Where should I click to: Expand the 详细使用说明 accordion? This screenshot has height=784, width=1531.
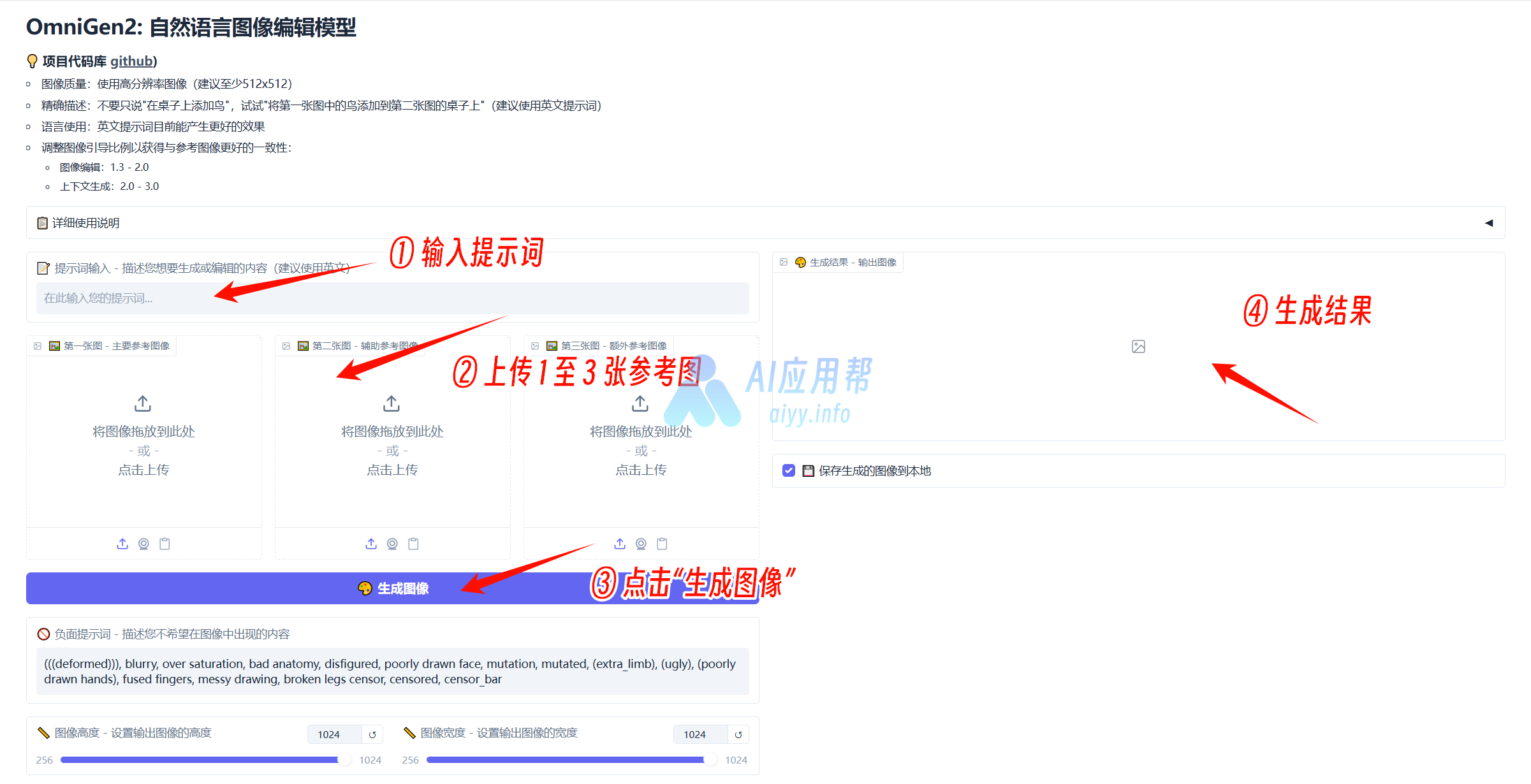click(x=765, y=222)
